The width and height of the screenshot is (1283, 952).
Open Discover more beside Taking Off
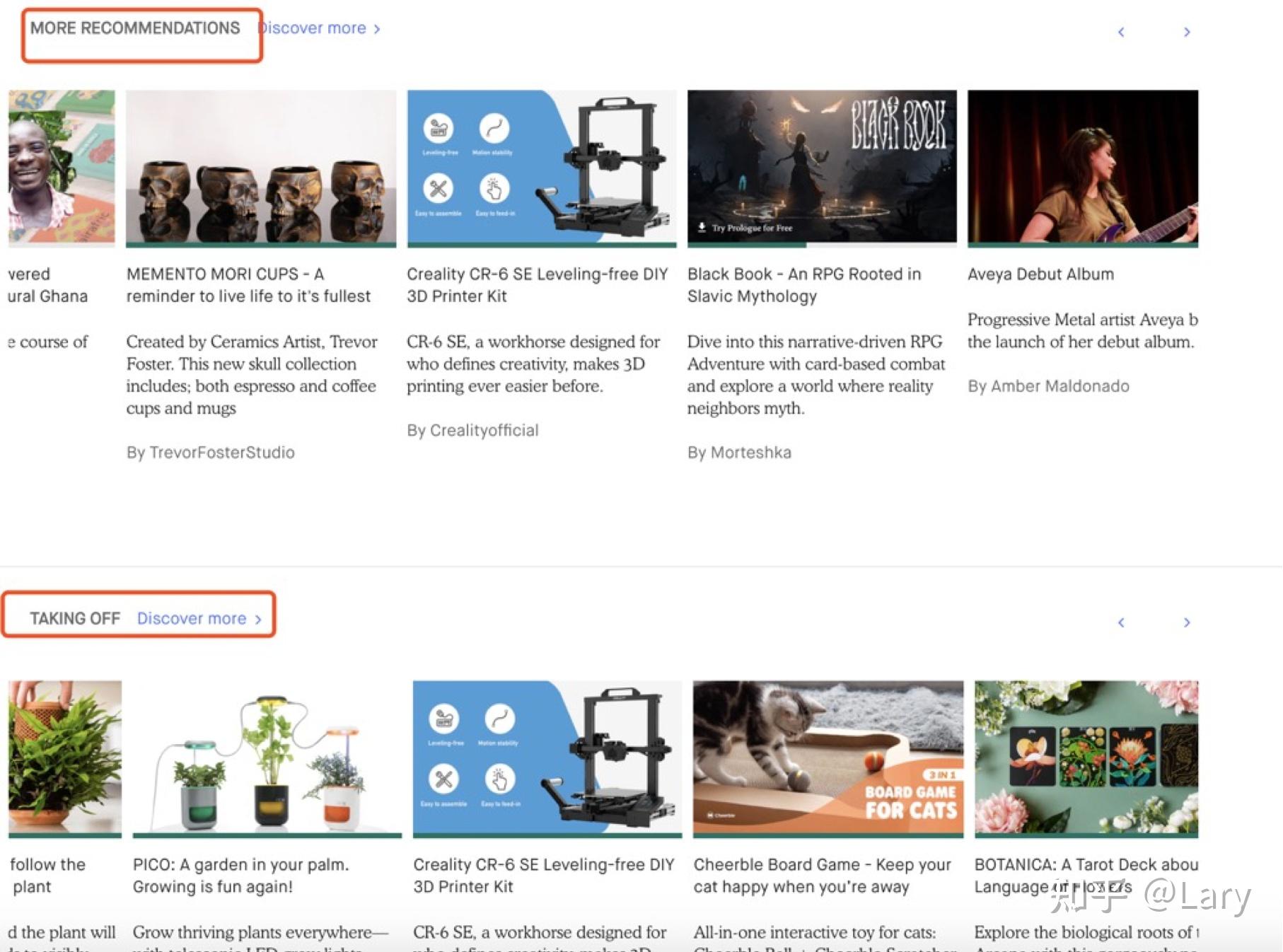pyautogui.click(x=199, y=619)
